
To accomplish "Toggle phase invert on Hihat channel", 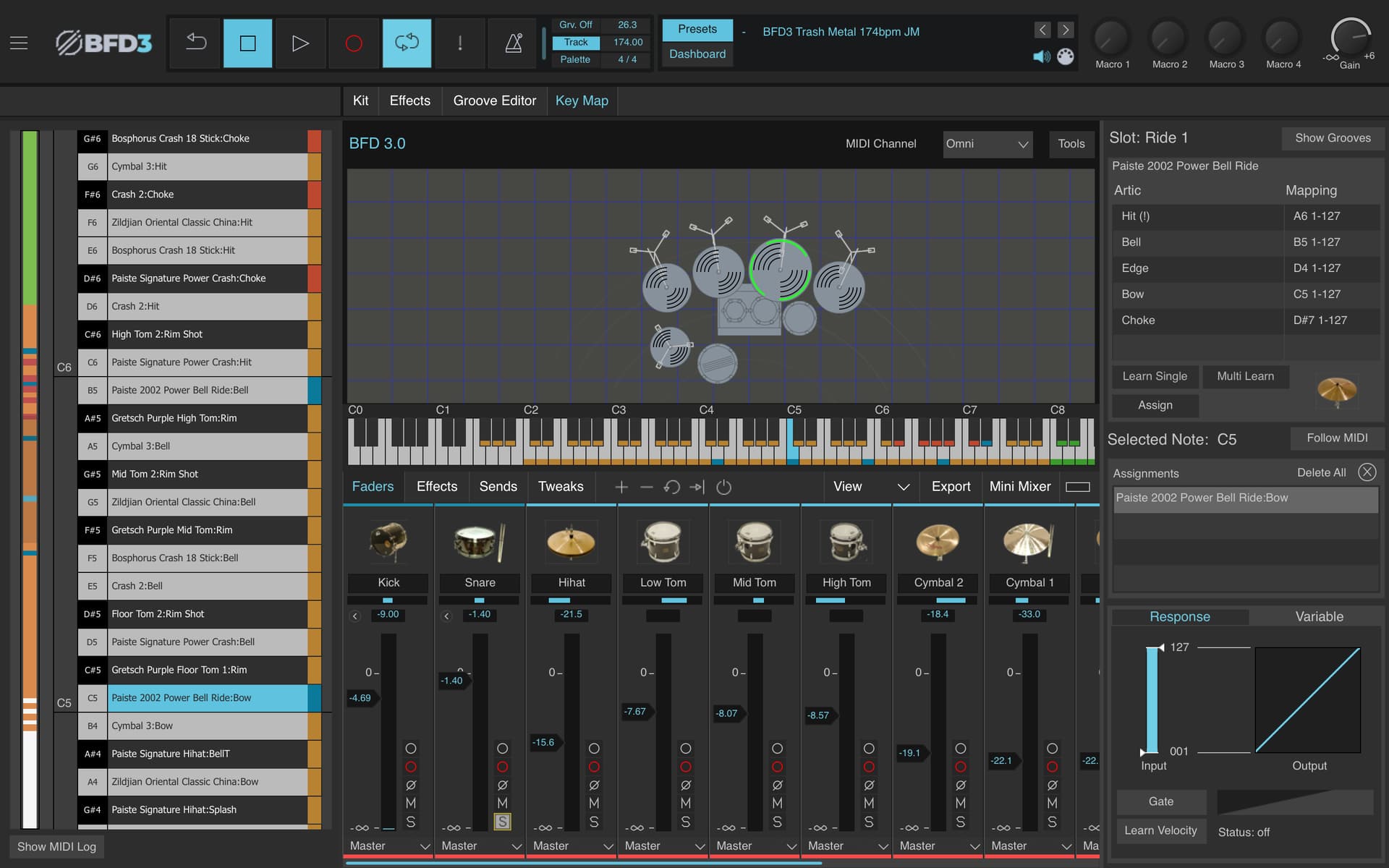I will [x=594, y=785].
